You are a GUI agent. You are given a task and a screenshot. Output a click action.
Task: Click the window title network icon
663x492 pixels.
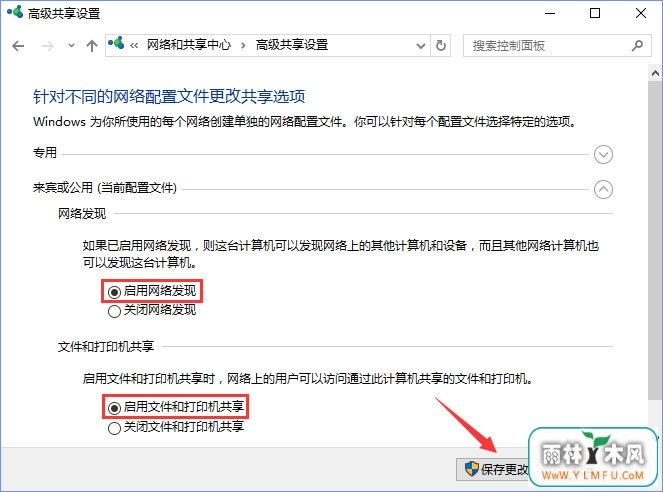[x=15, y=11]
